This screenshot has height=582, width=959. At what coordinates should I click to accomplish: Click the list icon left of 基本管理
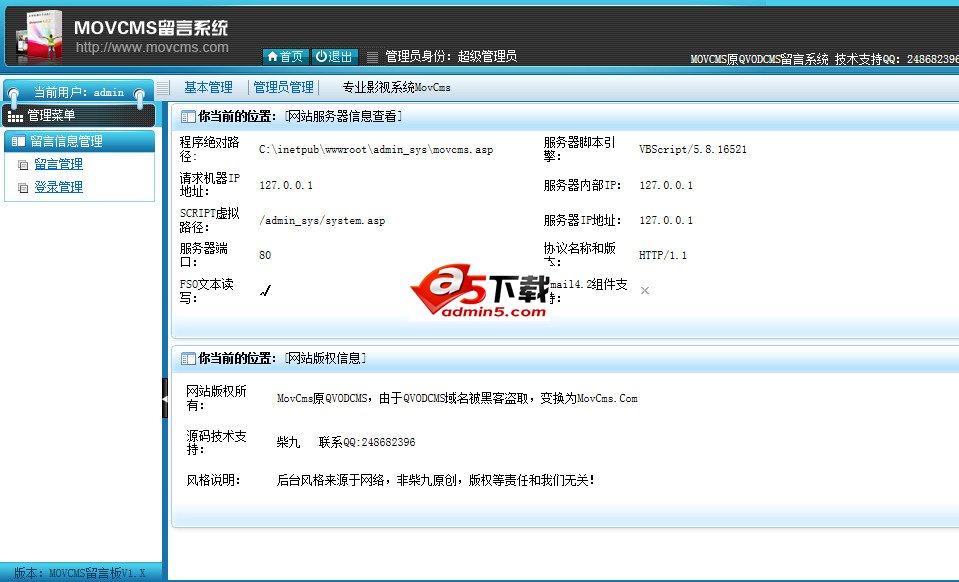click(x=163, y=87)
